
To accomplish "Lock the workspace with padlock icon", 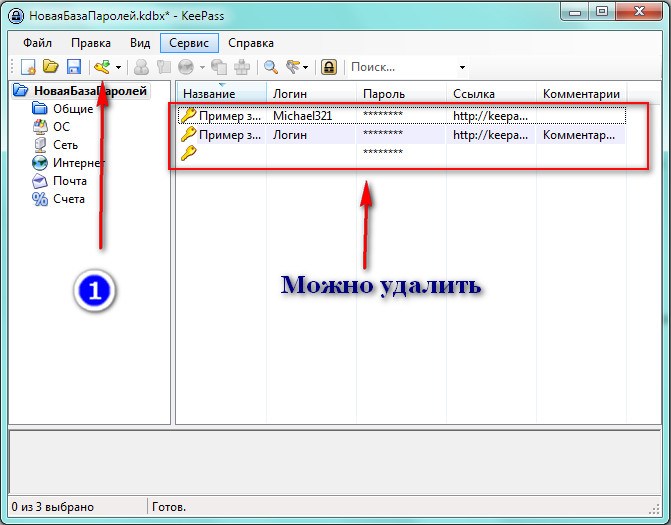I will (x=329, y=67).
